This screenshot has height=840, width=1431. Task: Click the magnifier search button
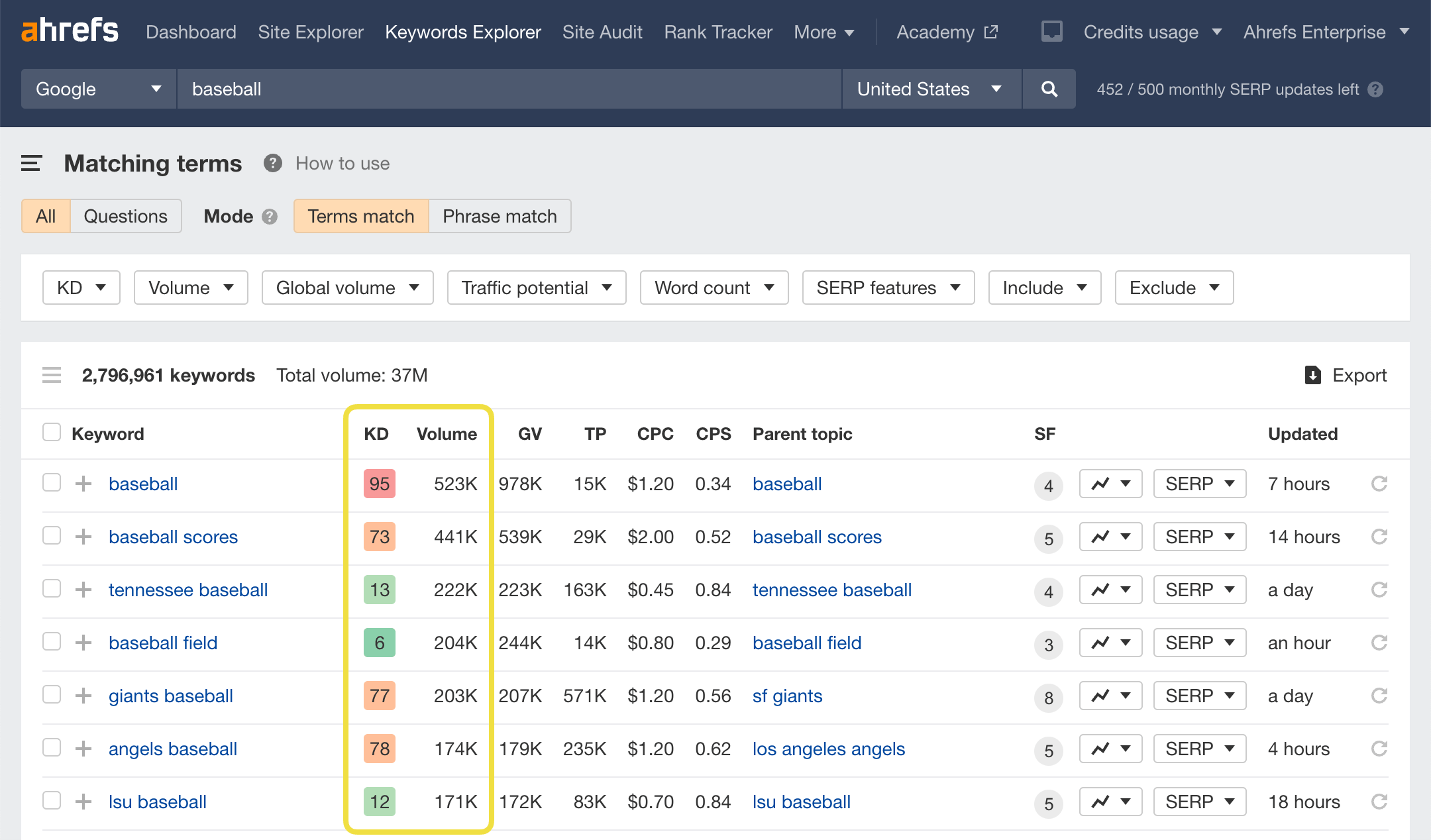1049,89
